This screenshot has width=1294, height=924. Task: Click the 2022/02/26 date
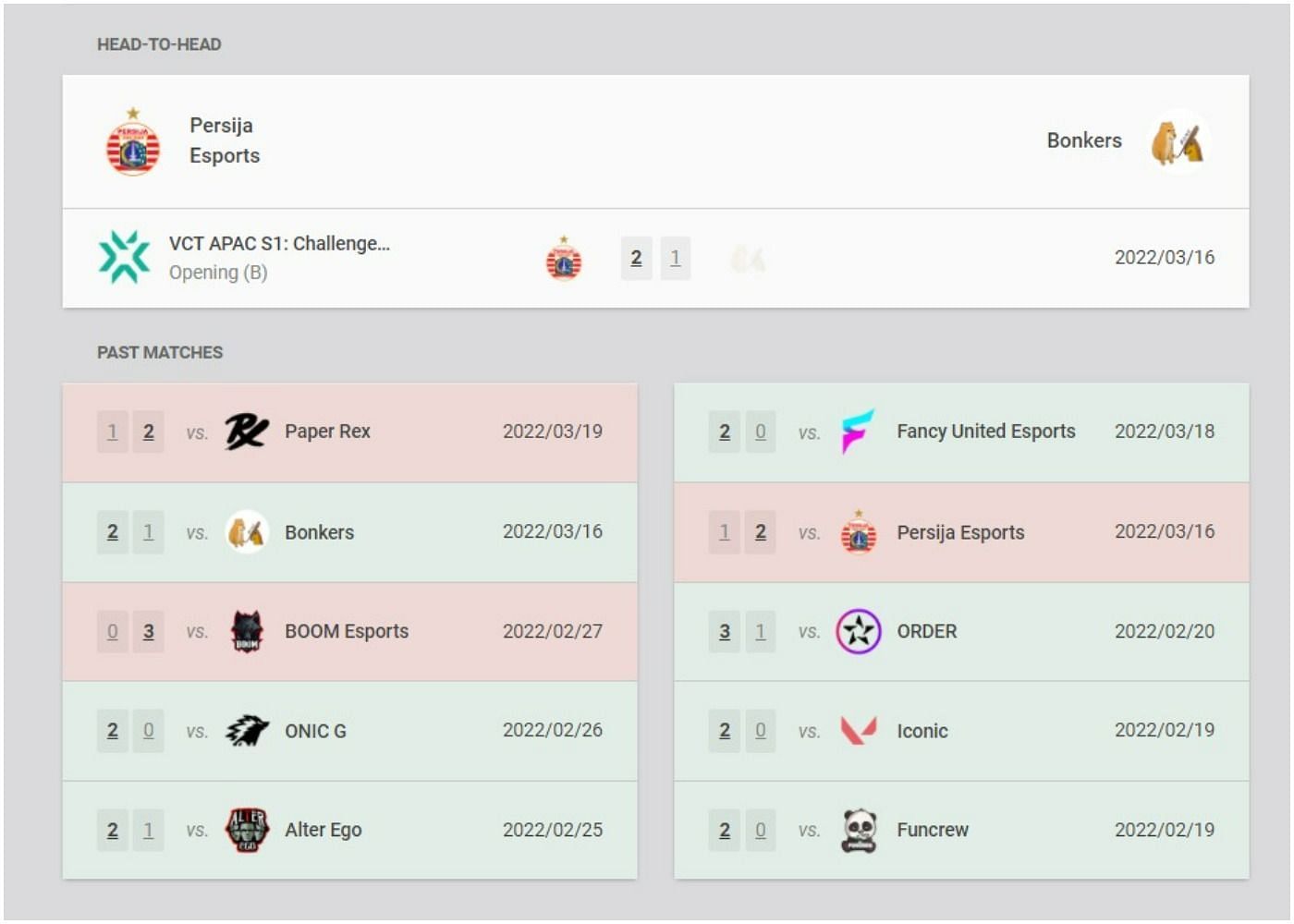[x=553, y=730]
